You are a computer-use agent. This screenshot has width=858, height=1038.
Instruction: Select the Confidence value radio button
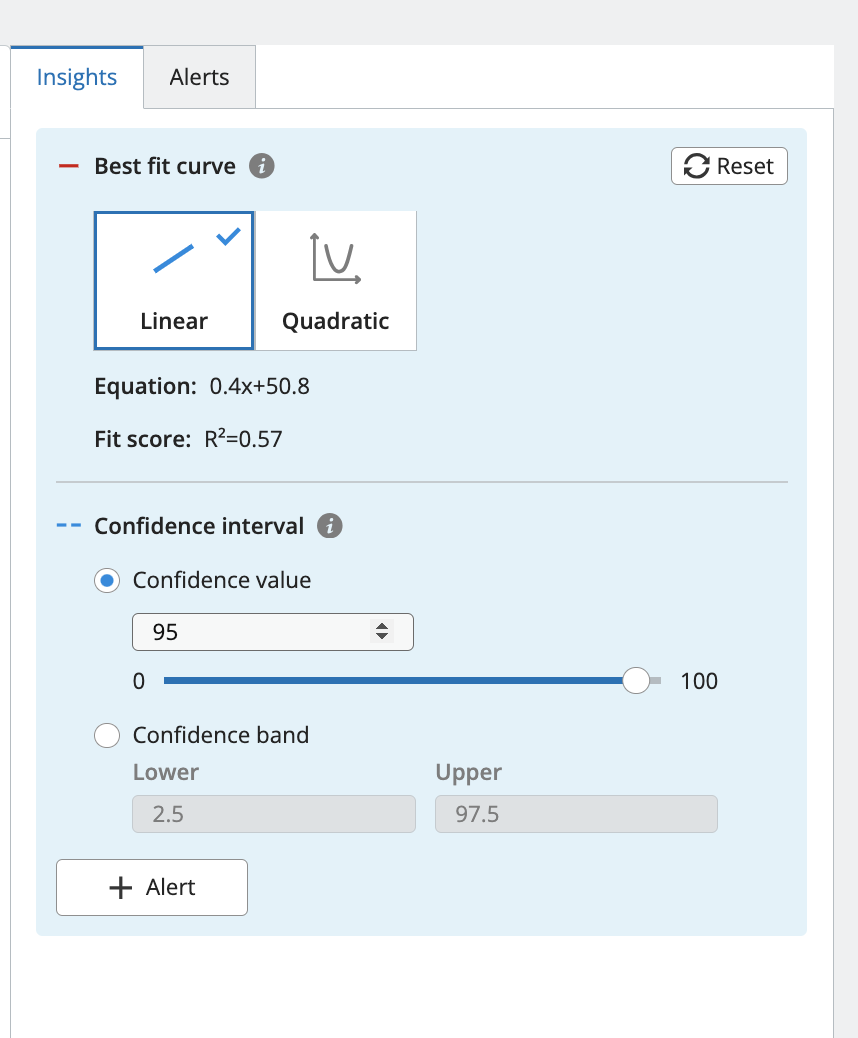click(107, 581)
